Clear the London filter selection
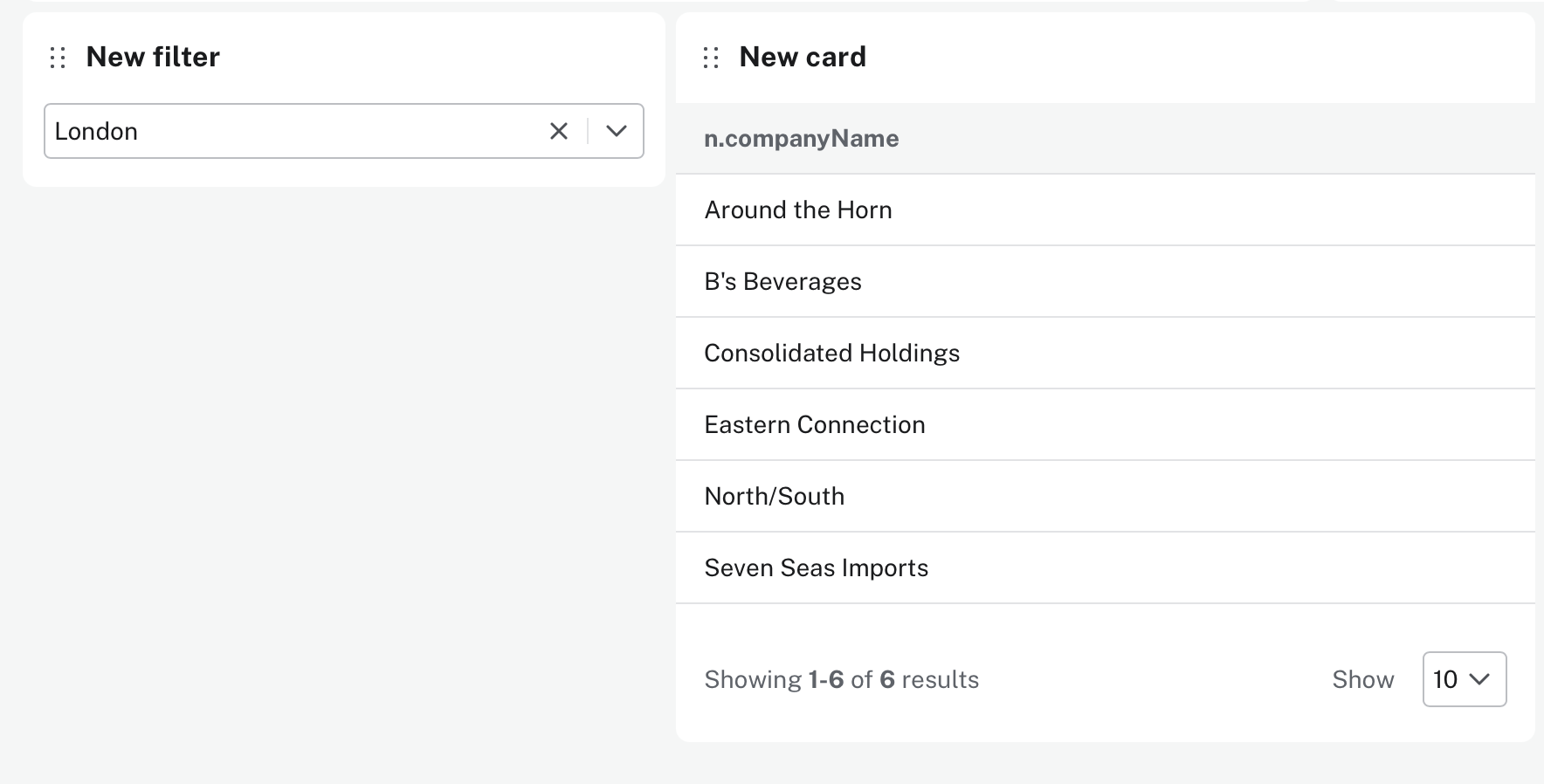This screenshot has height=784, width=1544. point(559,131)
